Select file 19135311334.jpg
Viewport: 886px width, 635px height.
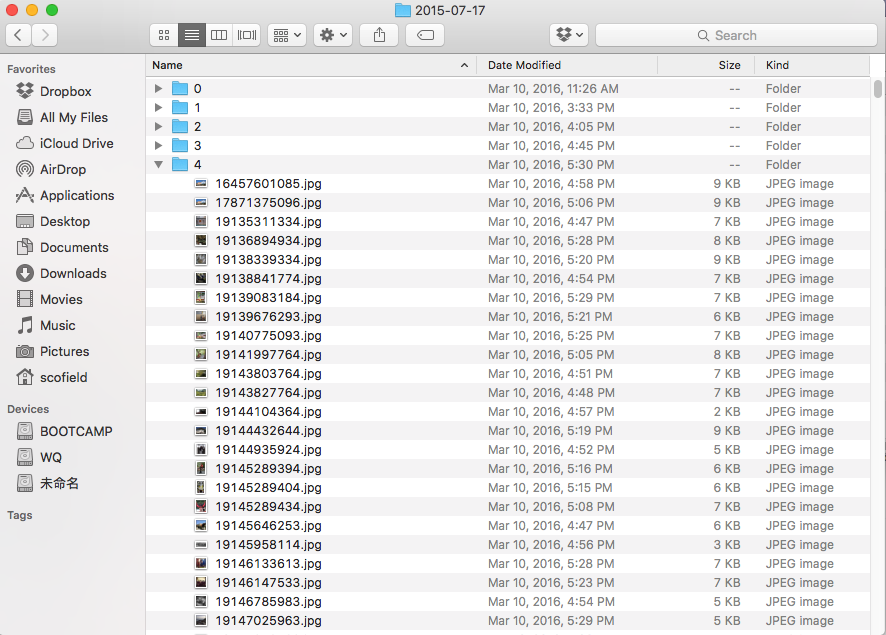(268, 222)
